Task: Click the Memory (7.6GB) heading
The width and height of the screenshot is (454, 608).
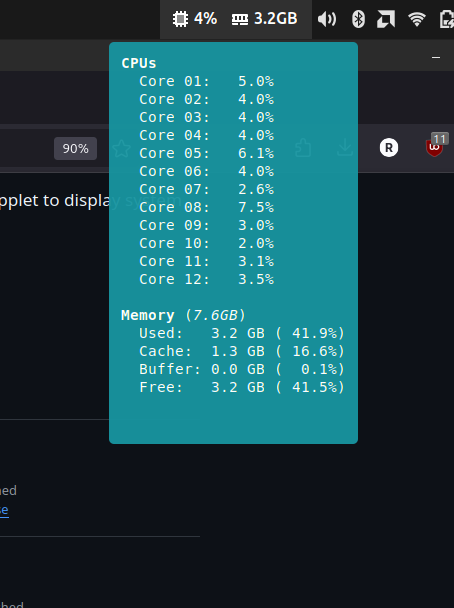Action: pyautogui.click(x=183, y=315)
